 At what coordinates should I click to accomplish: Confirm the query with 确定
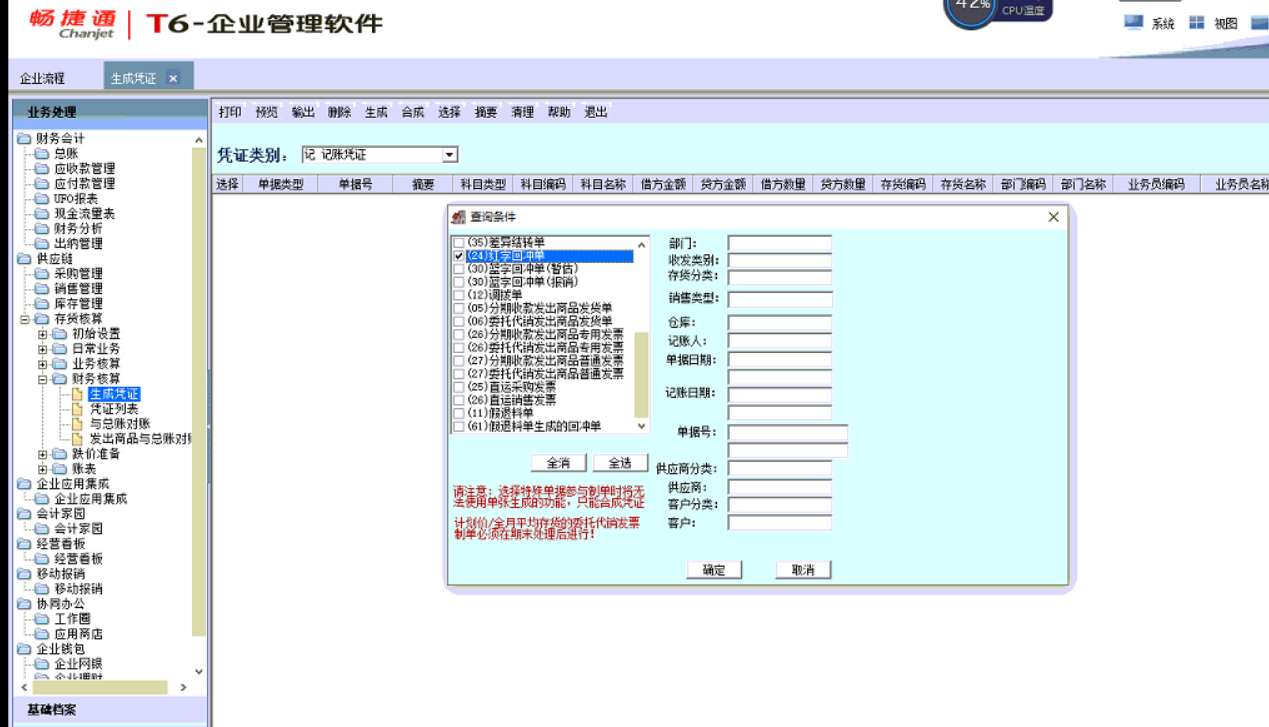pyautogui.click(x=714, y=570)
